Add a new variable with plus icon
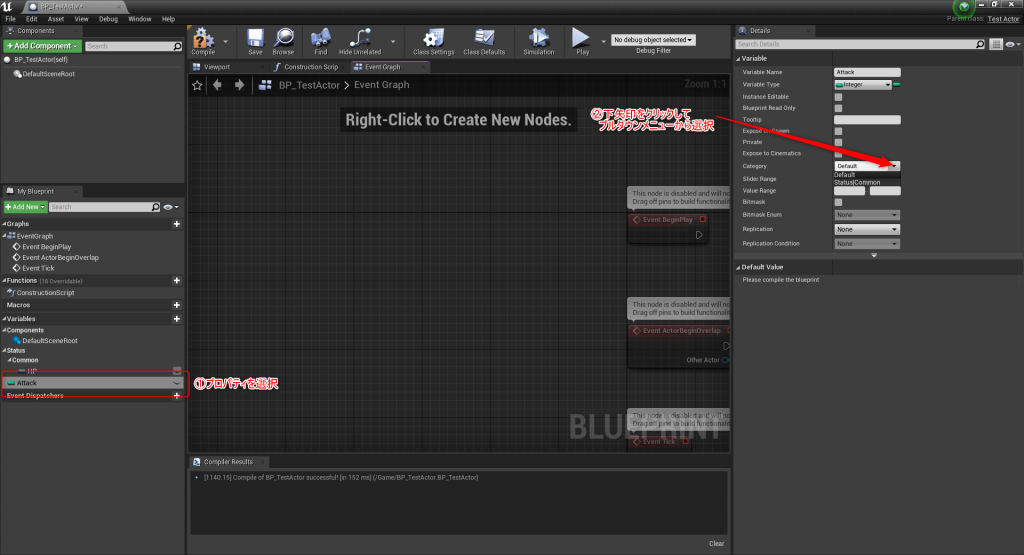 pos(176,319)
